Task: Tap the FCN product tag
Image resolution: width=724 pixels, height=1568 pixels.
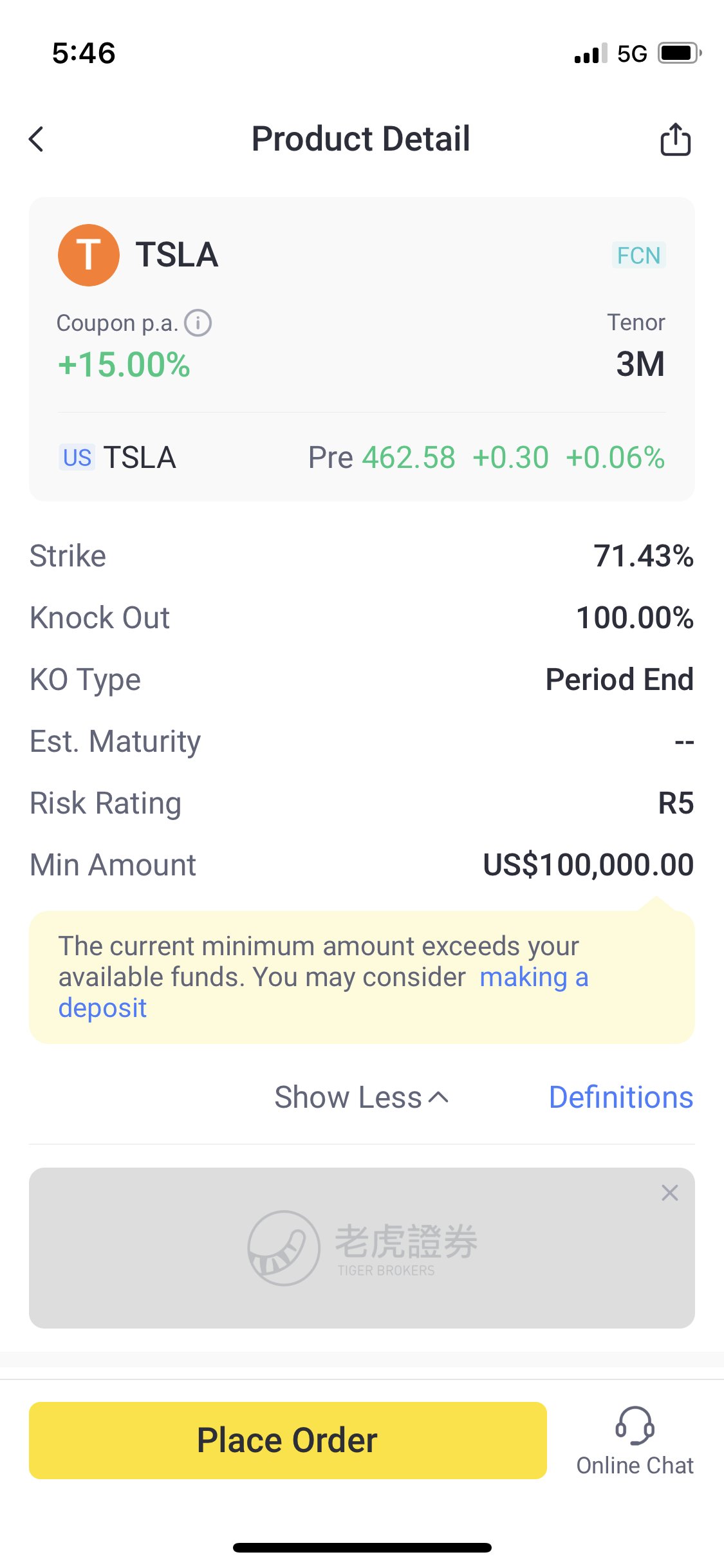Action: click(x=638, y=256)
